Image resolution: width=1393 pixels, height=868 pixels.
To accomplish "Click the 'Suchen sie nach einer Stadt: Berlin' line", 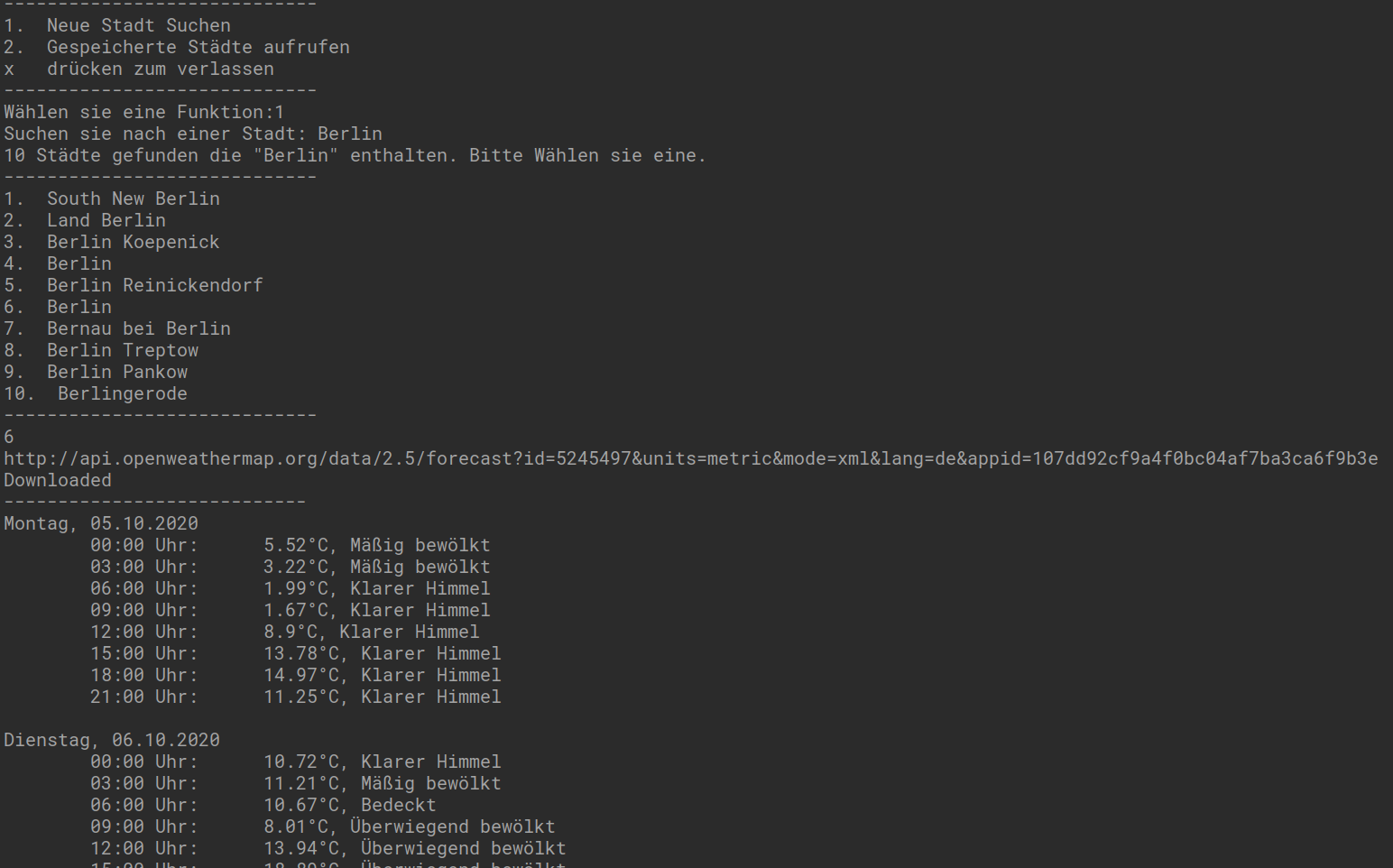I will click(193, 134).
